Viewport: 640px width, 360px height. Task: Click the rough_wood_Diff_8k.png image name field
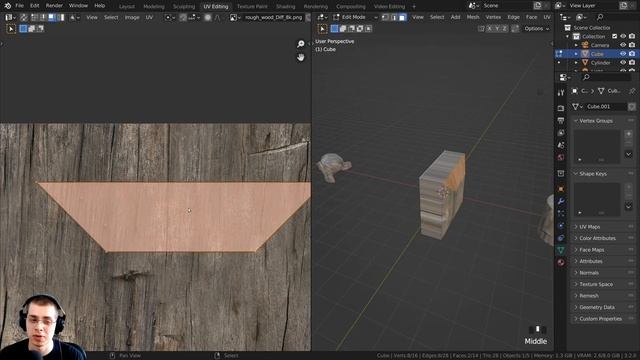pos(273,17)
